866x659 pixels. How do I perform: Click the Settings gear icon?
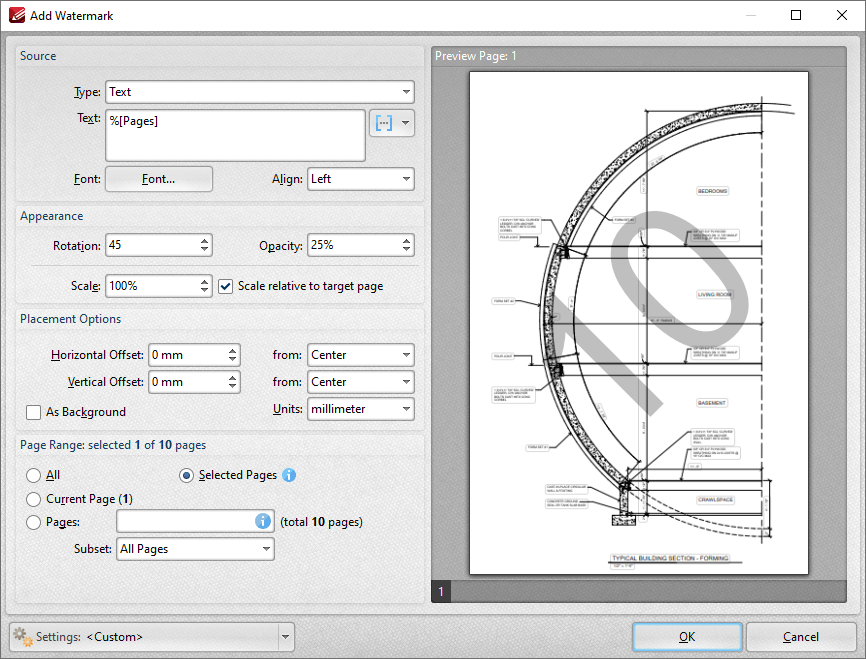[23, 637]
